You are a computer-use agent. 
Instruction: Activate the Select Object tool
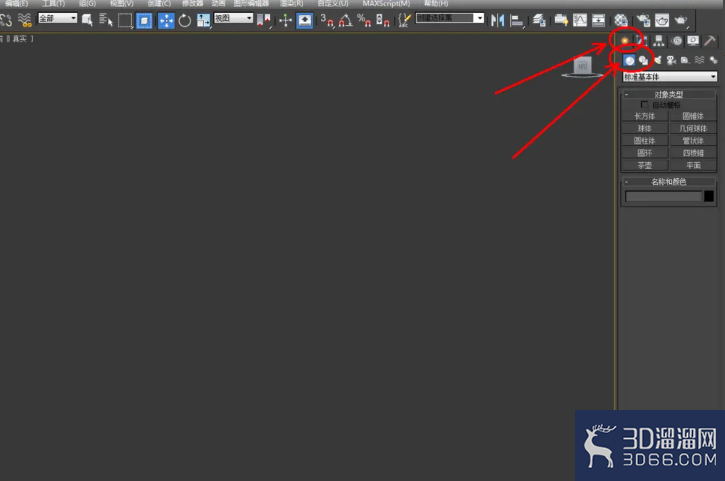87,20
